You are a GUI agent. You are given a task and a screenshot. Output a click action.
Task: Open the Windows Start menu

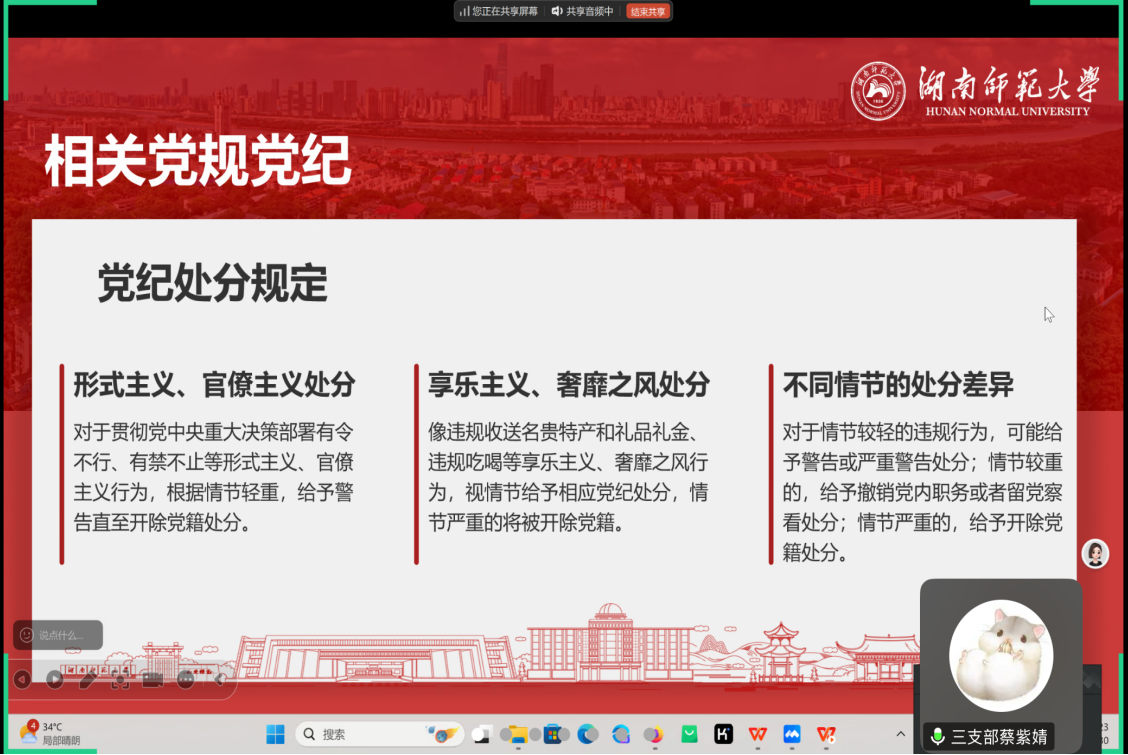(x=275, y=735)
